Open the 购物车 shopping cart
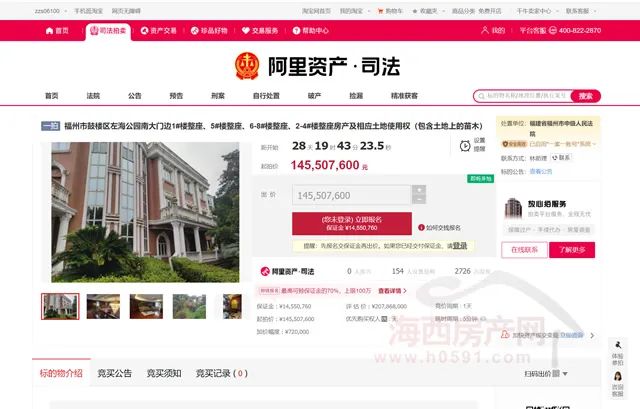640x409 pixels. (x=390, y=11)
